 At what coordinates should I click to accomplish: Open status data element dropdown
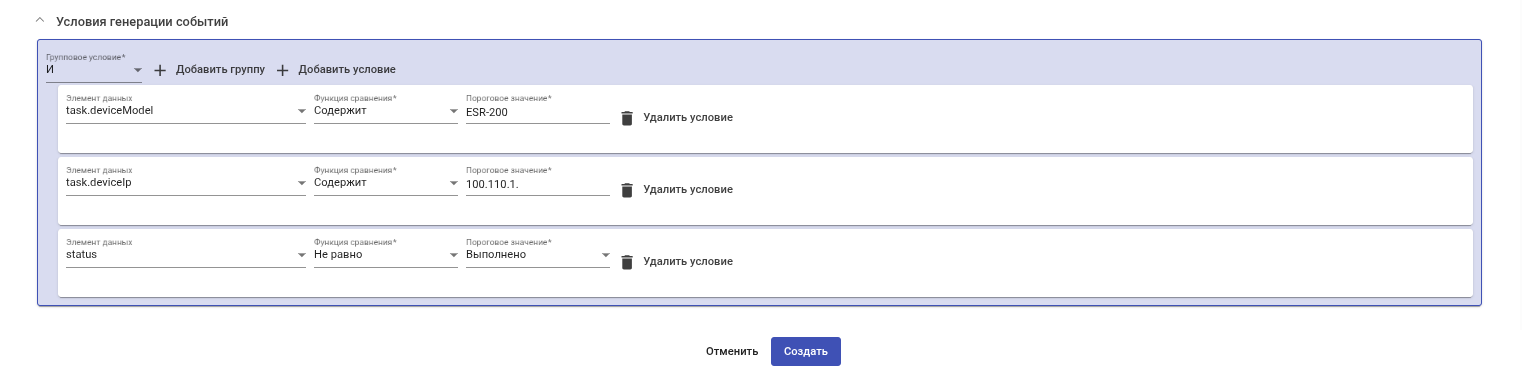click(x=186, y=255)
